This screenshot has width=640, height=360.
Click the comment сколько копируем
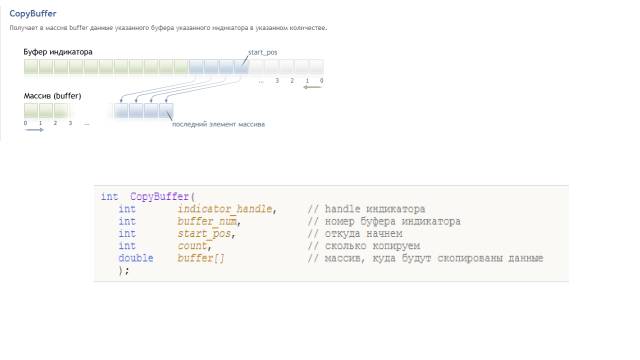pyautogui.click(x=364, y=246)
